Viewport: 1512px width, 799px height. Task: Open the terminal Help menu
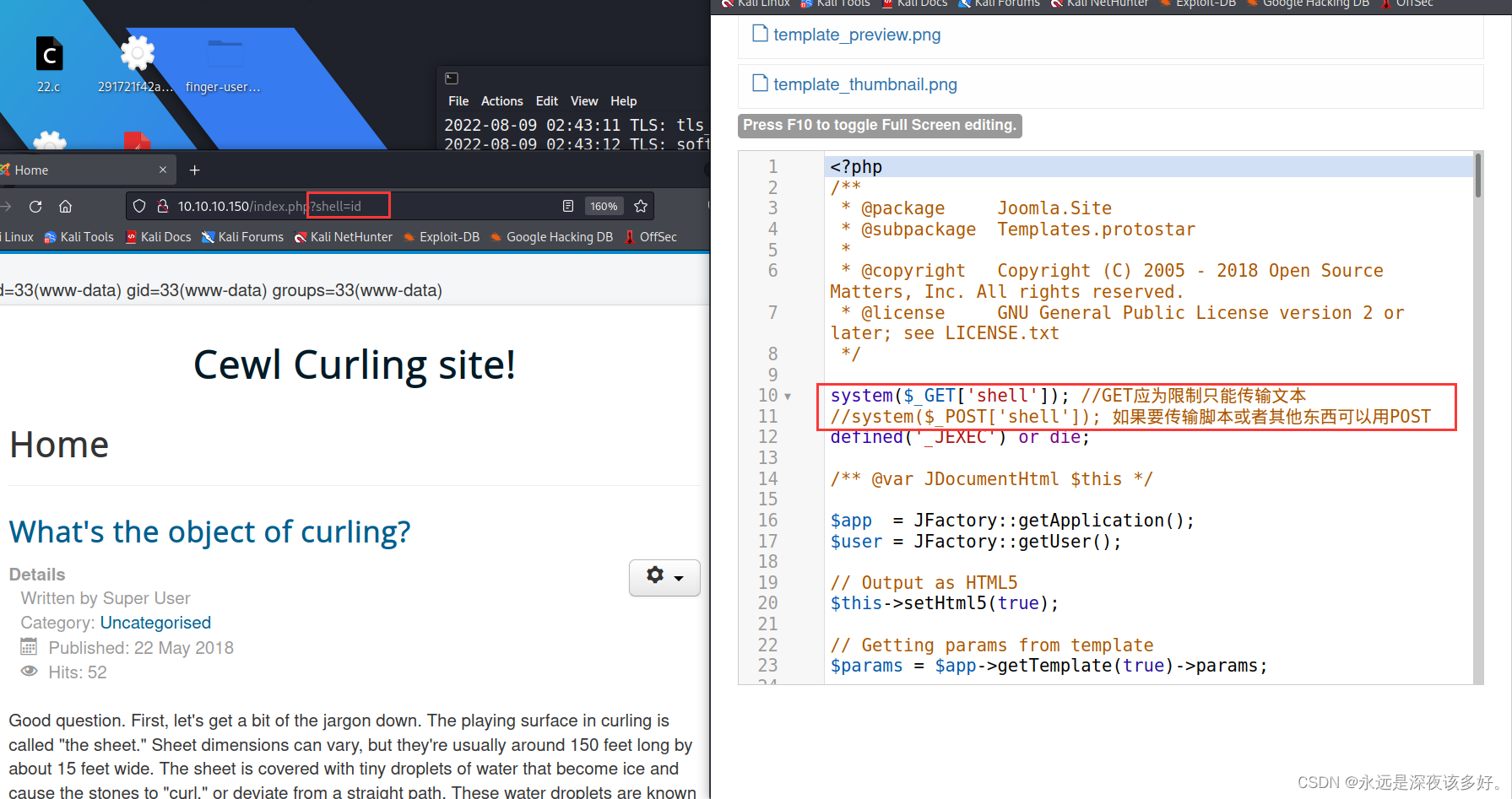624,101
